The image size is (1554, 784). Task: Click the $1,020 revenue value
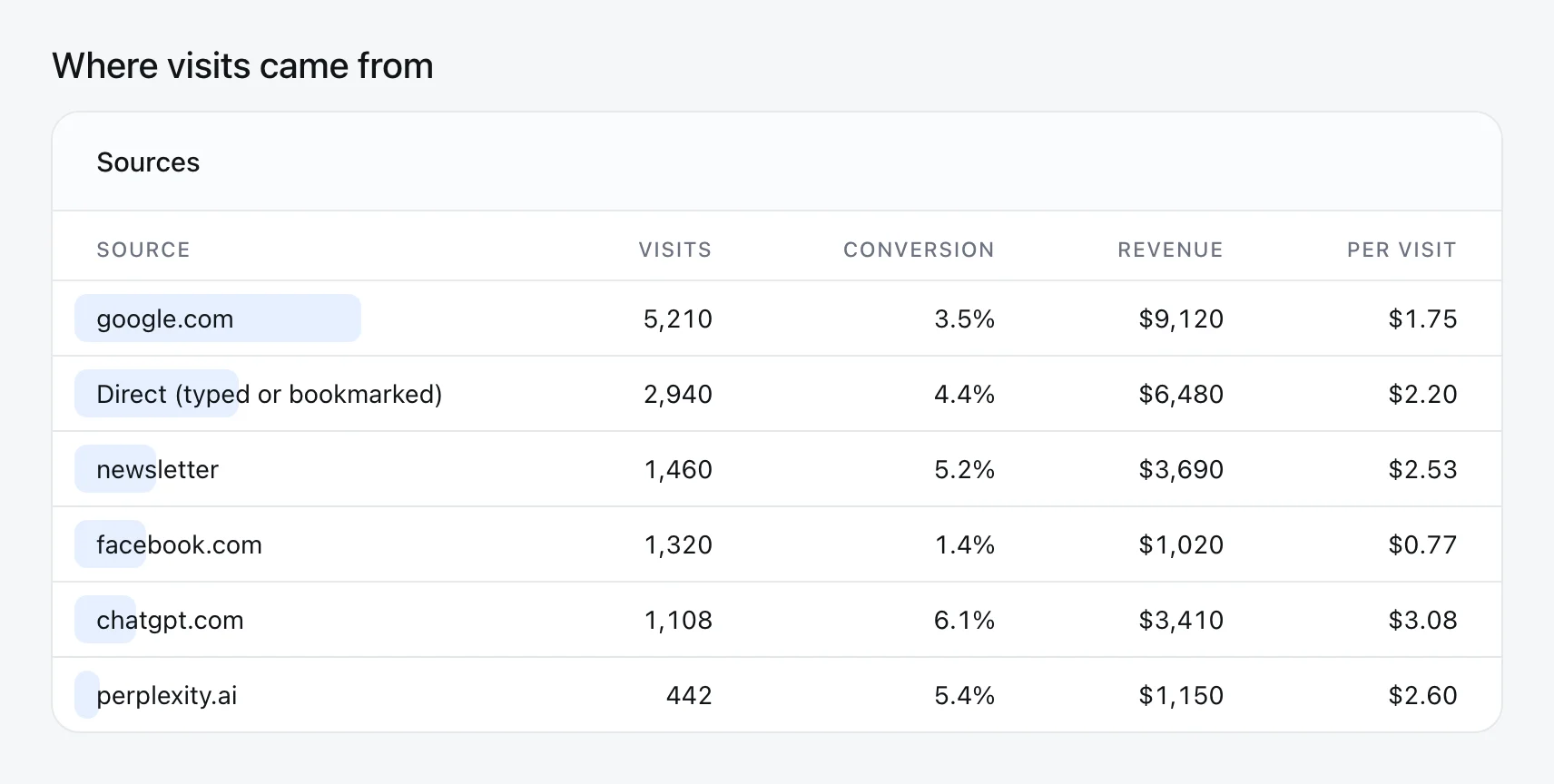tap(1181, 544)
